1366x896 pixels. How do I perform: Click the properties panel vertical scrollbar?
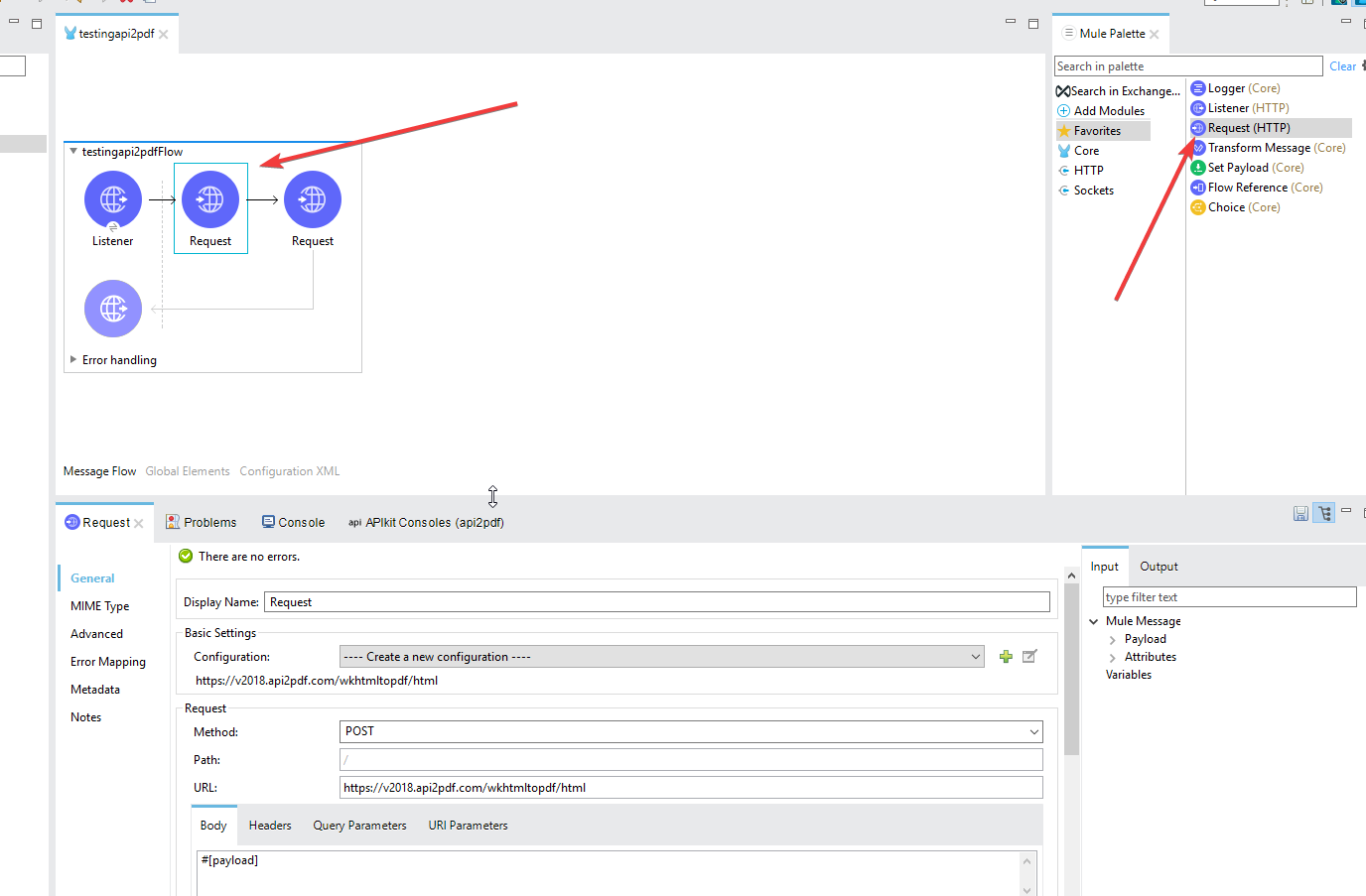point(1071,670)
